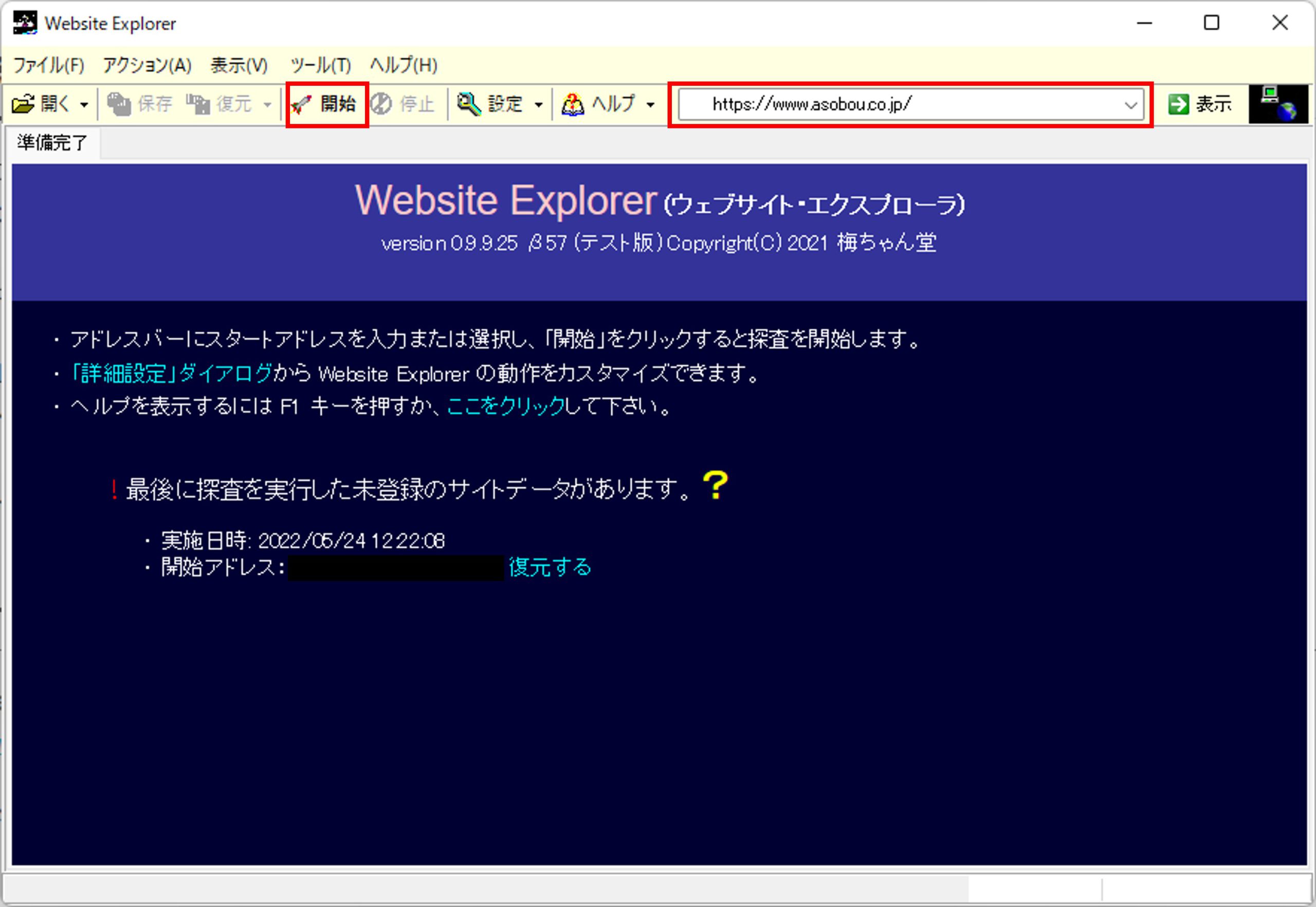
Task: Open the 表示(V) menu
Action: [x=240, y=65]
